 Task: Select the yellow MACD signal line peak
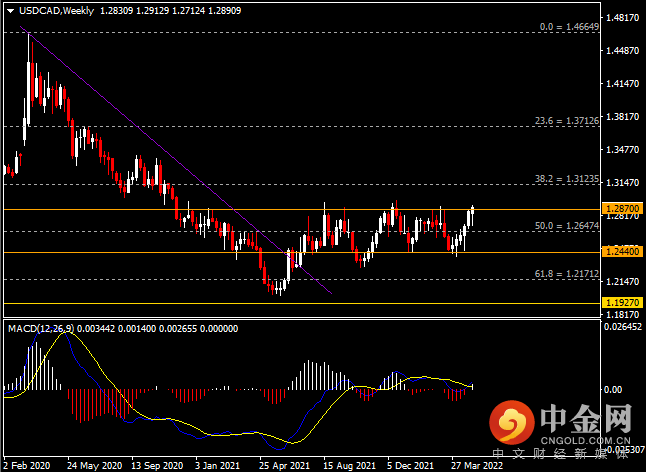pos(67,332)
